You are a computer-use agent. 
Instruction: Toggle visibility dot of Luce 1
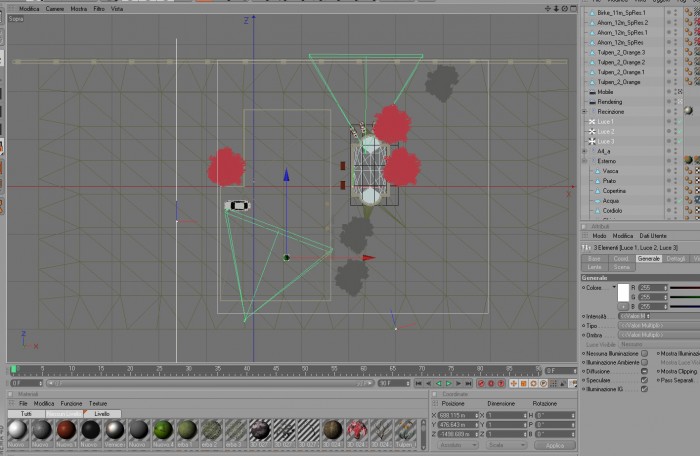coord(669,120)
